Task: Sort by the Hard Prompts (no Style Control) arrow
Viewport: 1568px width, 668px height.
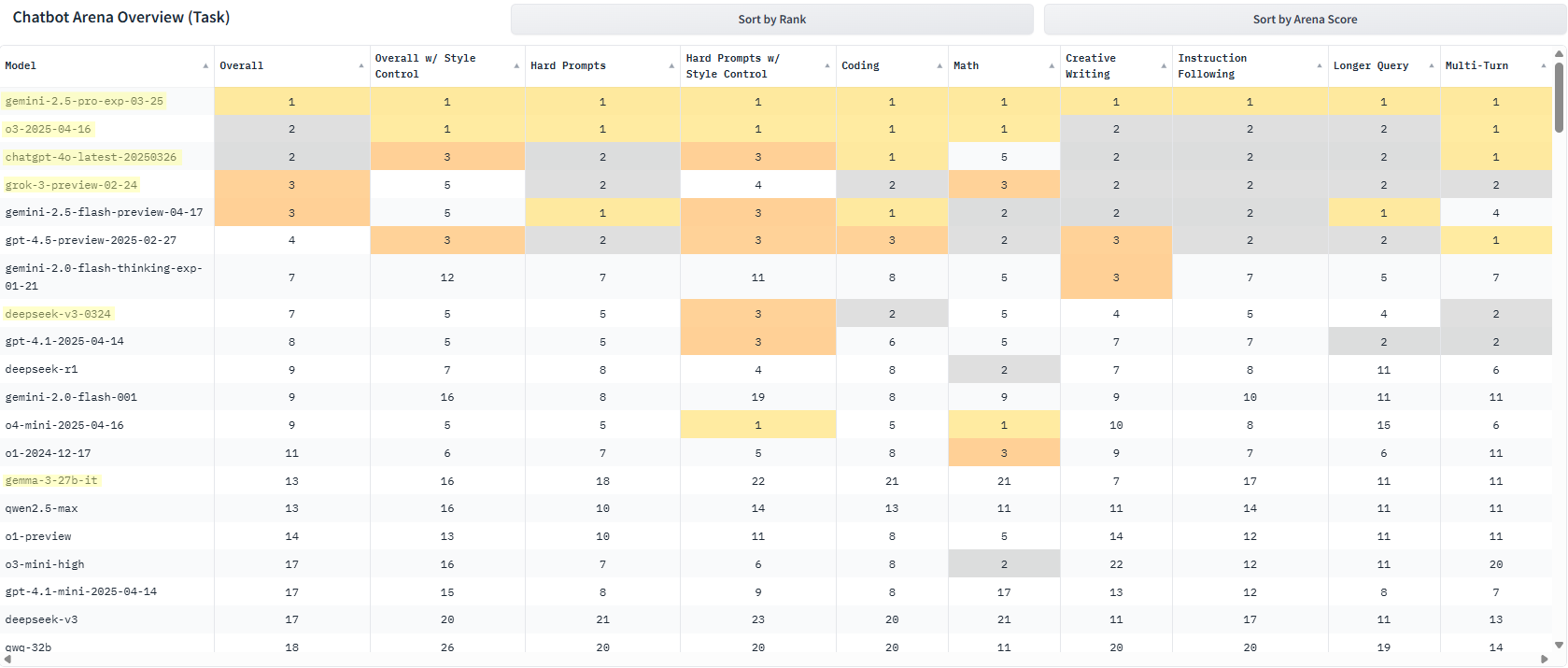Action: pyautogui.click(x=671, y=66)
